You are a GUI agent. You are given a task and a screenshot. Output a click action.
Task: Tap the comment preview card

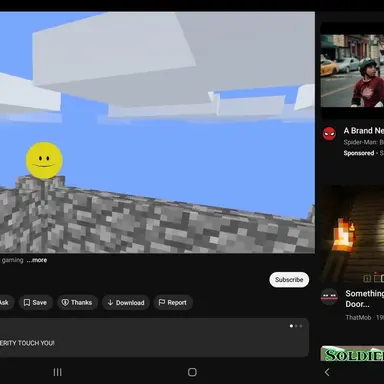tap(154, 338)
